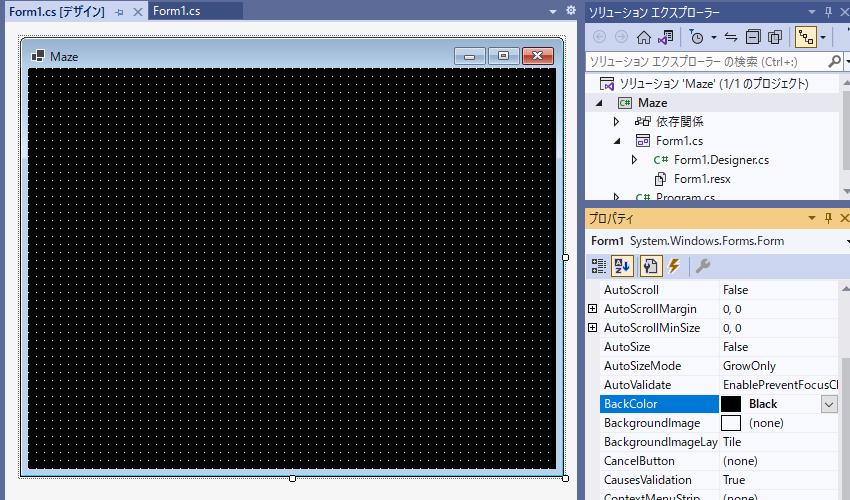Click the C# icon beside Form1.Designer.cs
Image resolution: width=850 pixels, height=500 pixels.
pos(660,159)
